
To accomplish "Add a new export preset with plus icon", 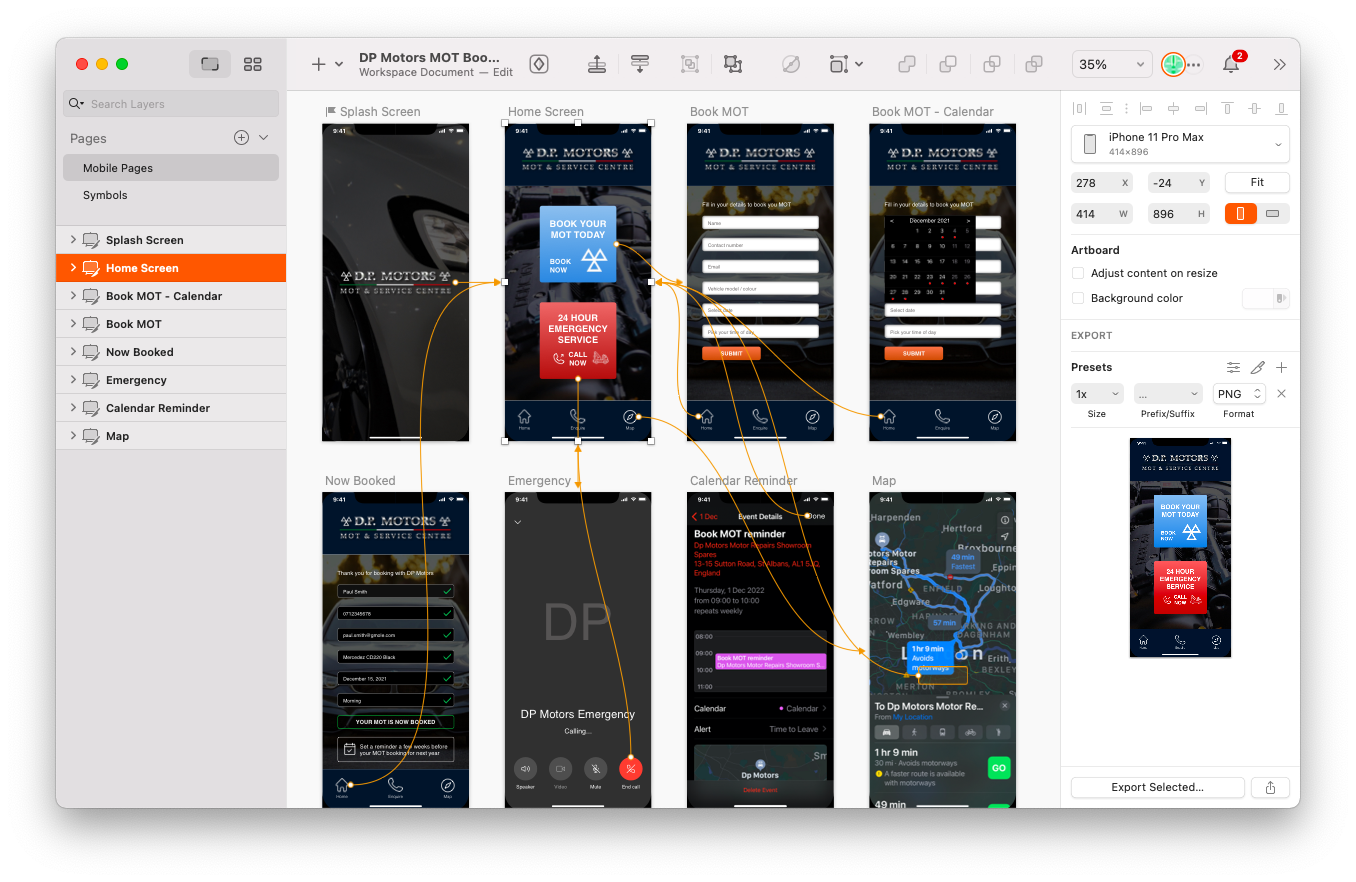I will pos(1281,367).
